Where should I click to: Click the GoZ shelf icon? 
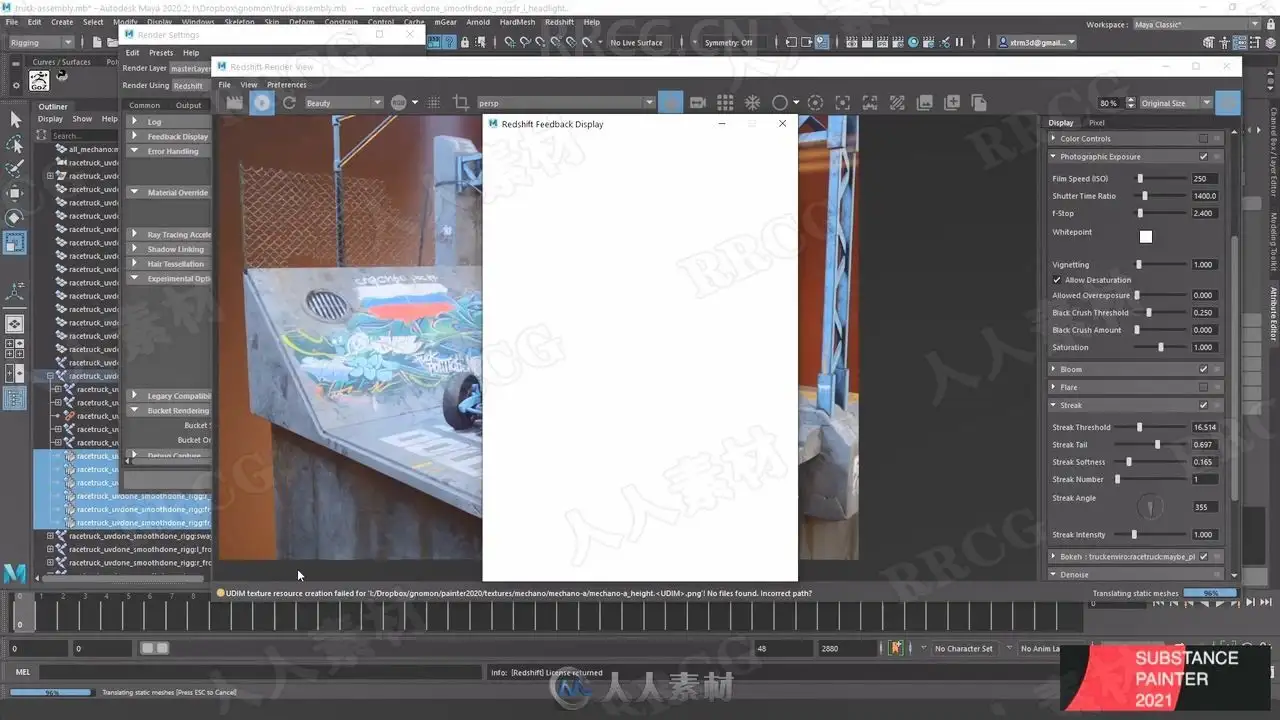[39, 80]
